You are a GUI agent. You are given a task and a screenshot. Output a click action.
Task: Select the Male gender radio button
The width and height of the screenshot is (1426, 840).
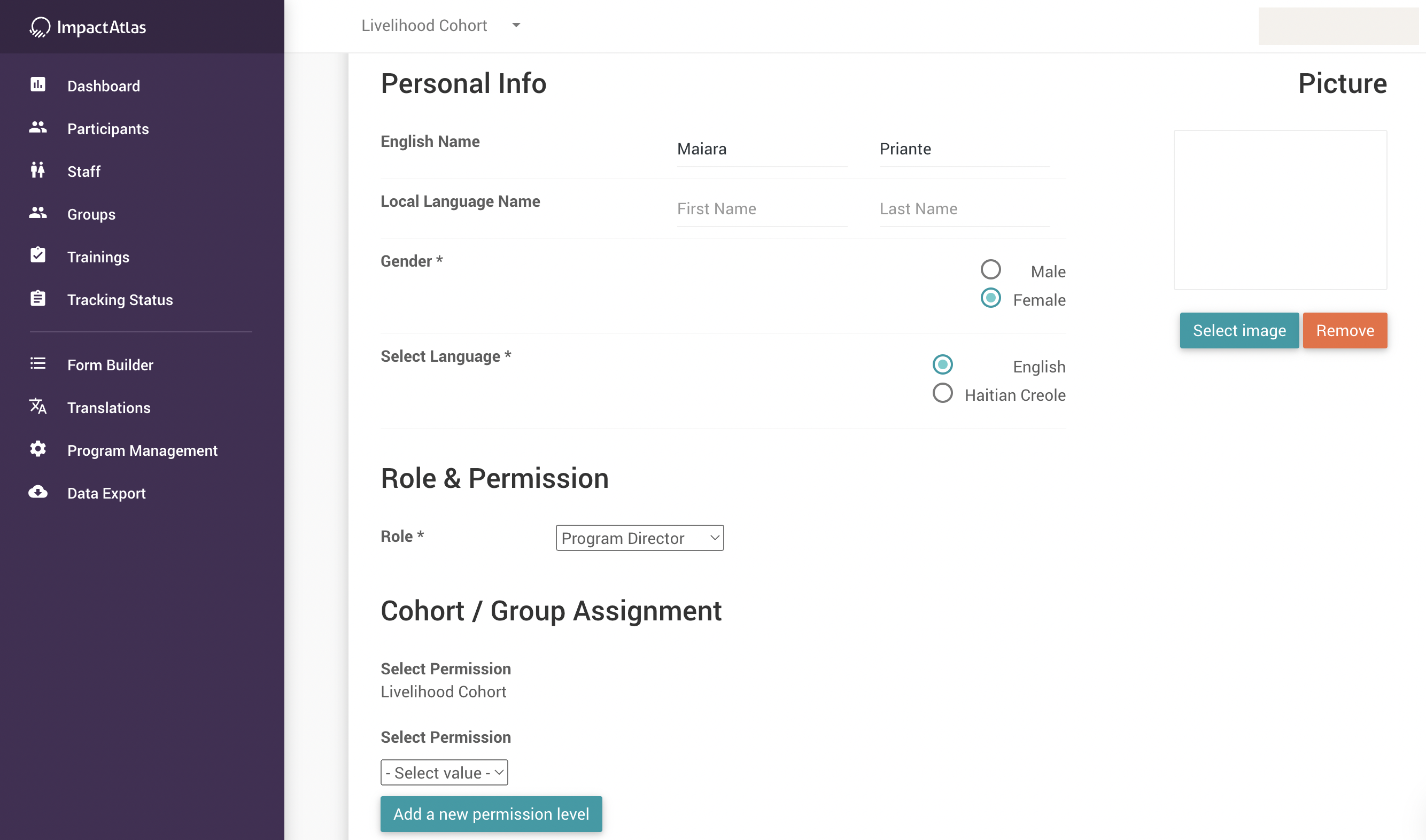[991, 270]
